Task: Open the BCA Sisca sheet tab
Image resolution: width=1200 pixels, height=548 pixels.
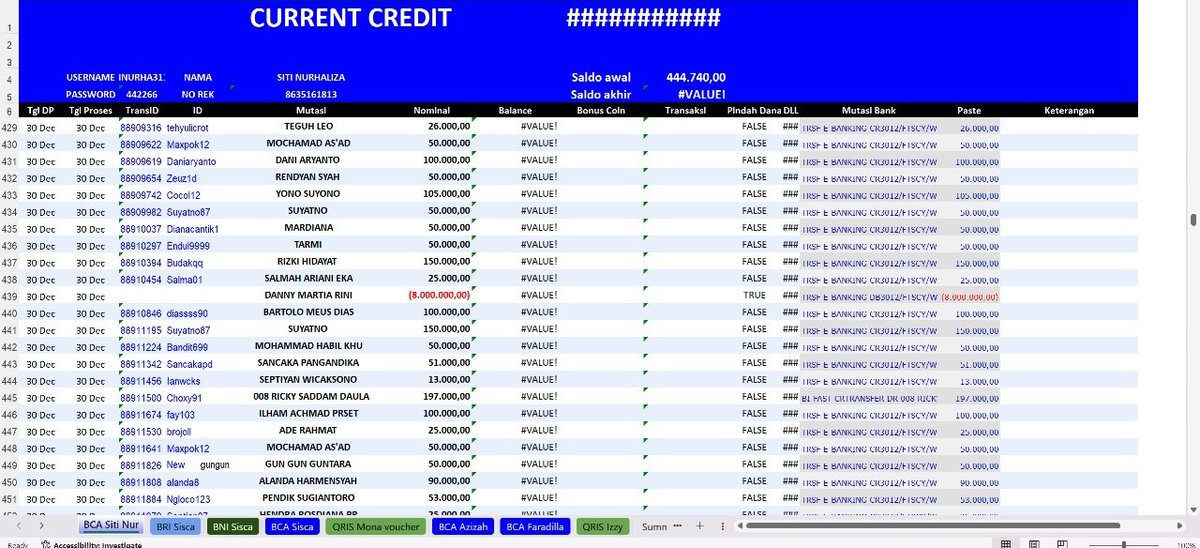Action: click(292, 525)
